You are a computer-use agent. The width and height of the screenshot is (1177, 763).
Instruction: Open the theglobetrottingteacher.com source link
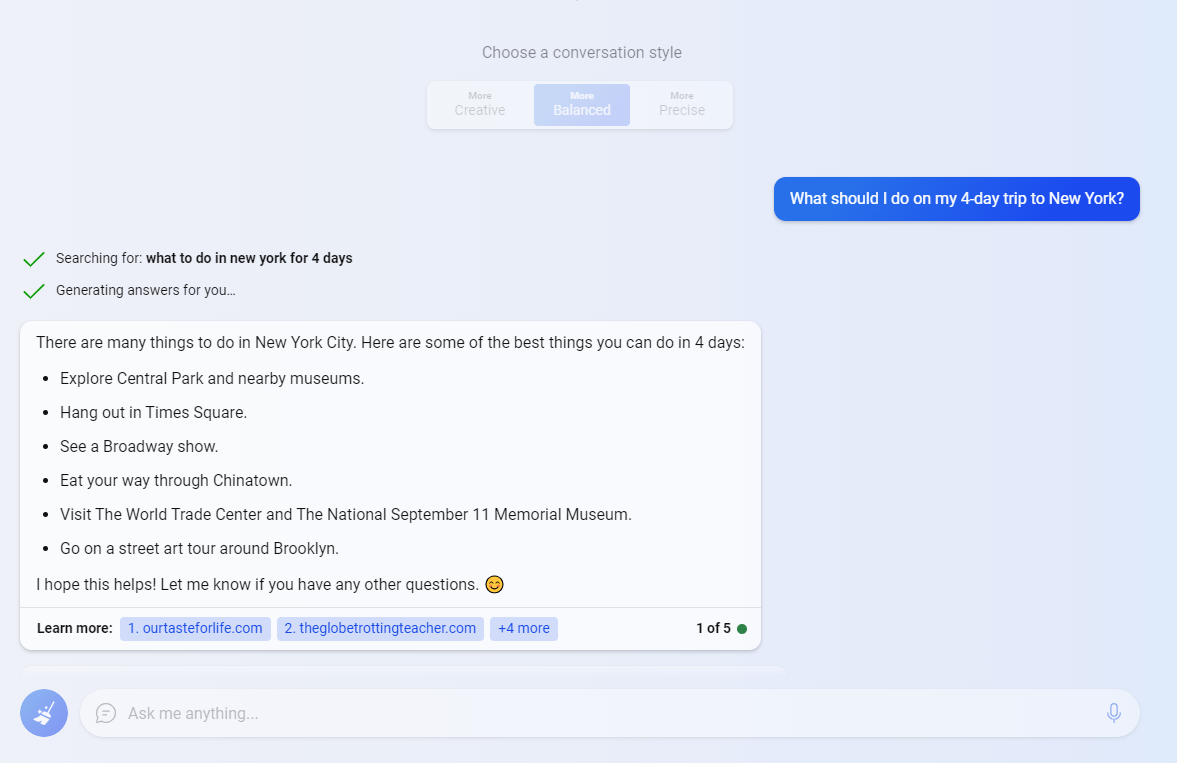380,628
